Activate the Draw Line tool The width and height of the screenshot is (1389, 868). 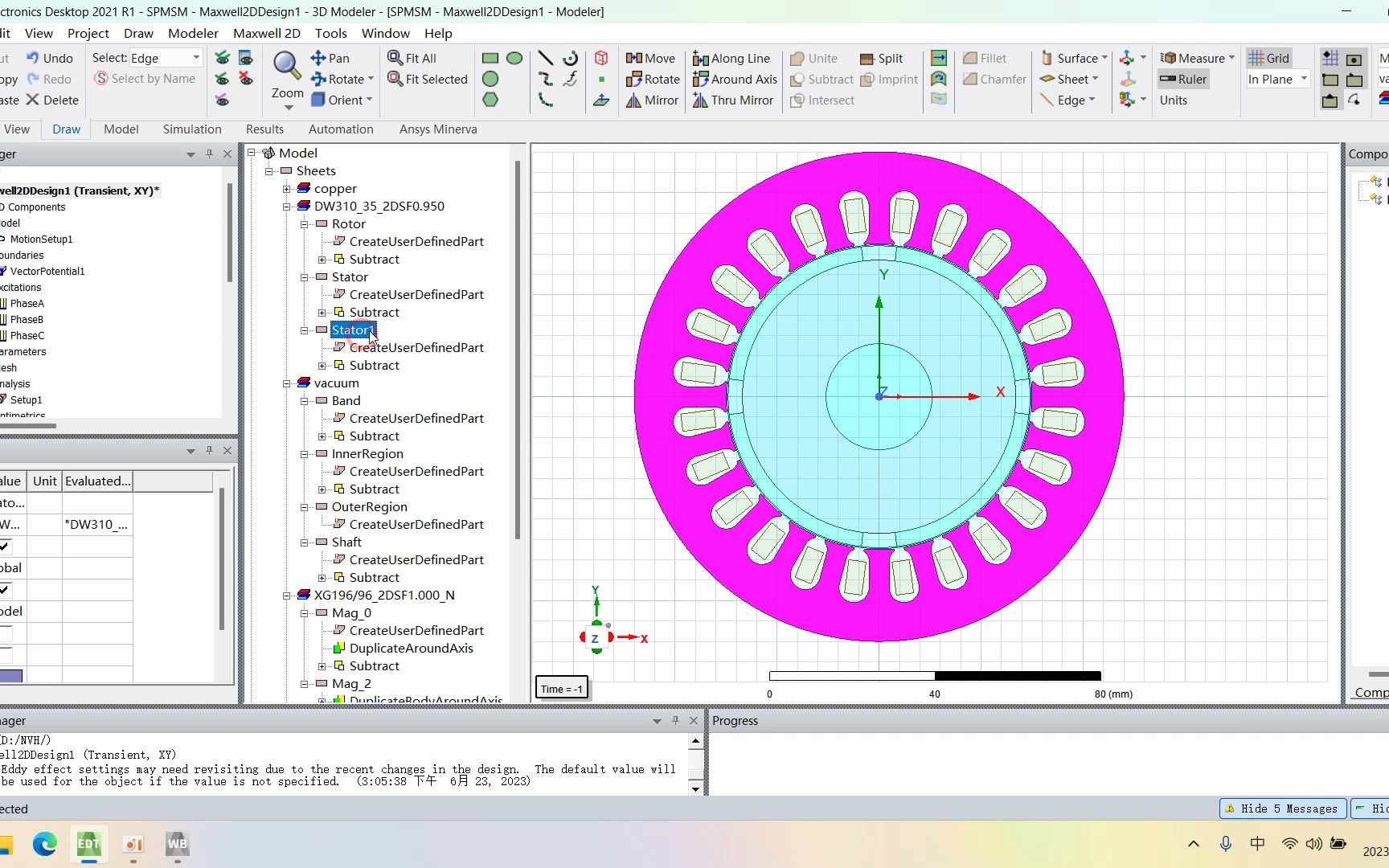click(545, 58)
